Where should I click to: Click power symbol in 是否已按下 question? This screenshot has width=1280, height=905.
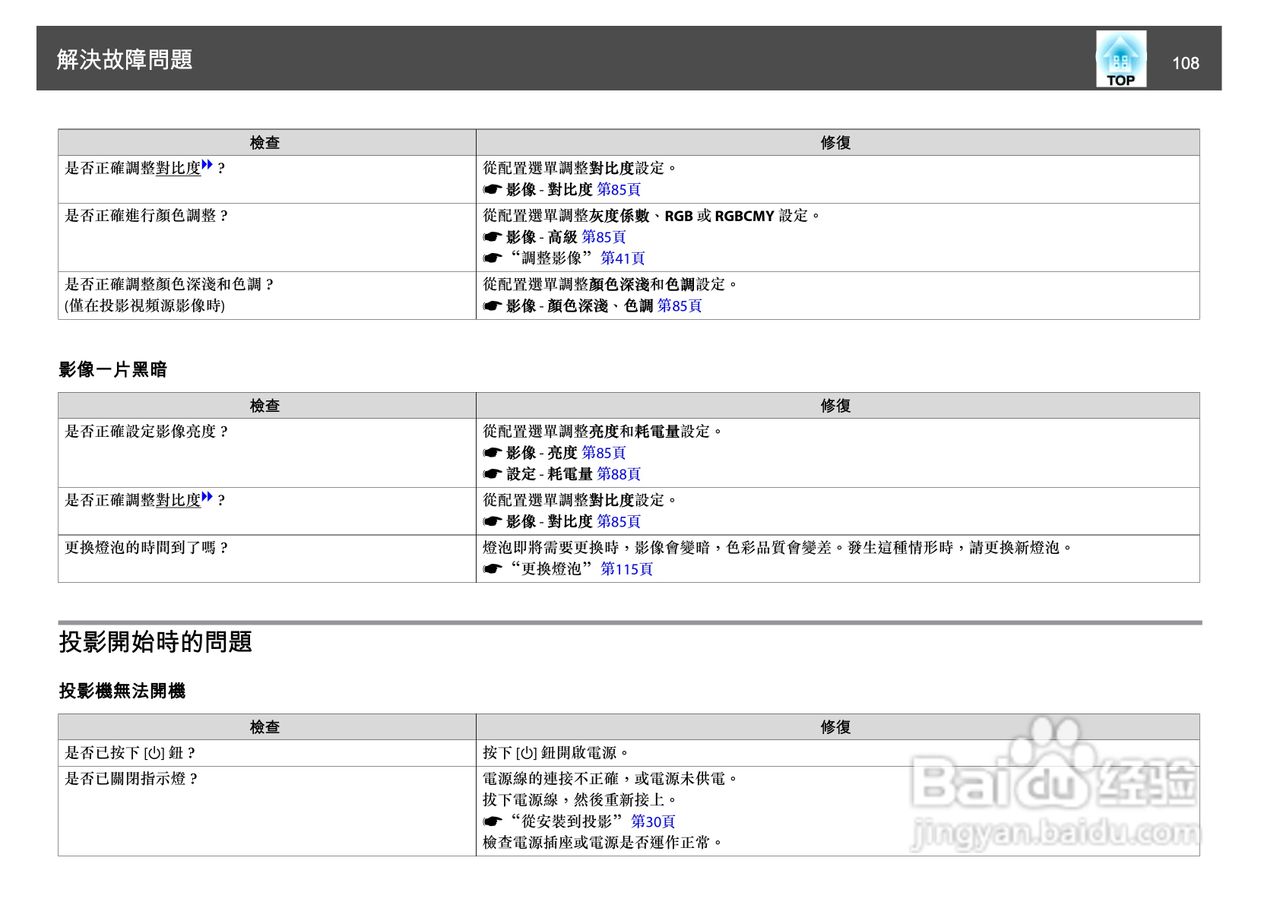[x=154, y=752]
